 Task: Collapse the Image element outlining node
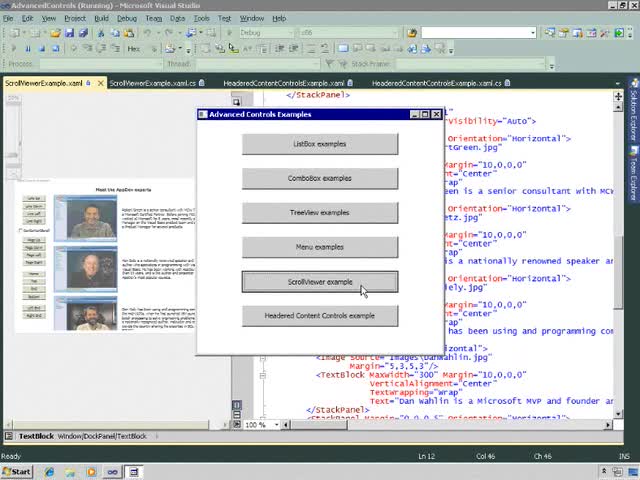pos(262,358)
